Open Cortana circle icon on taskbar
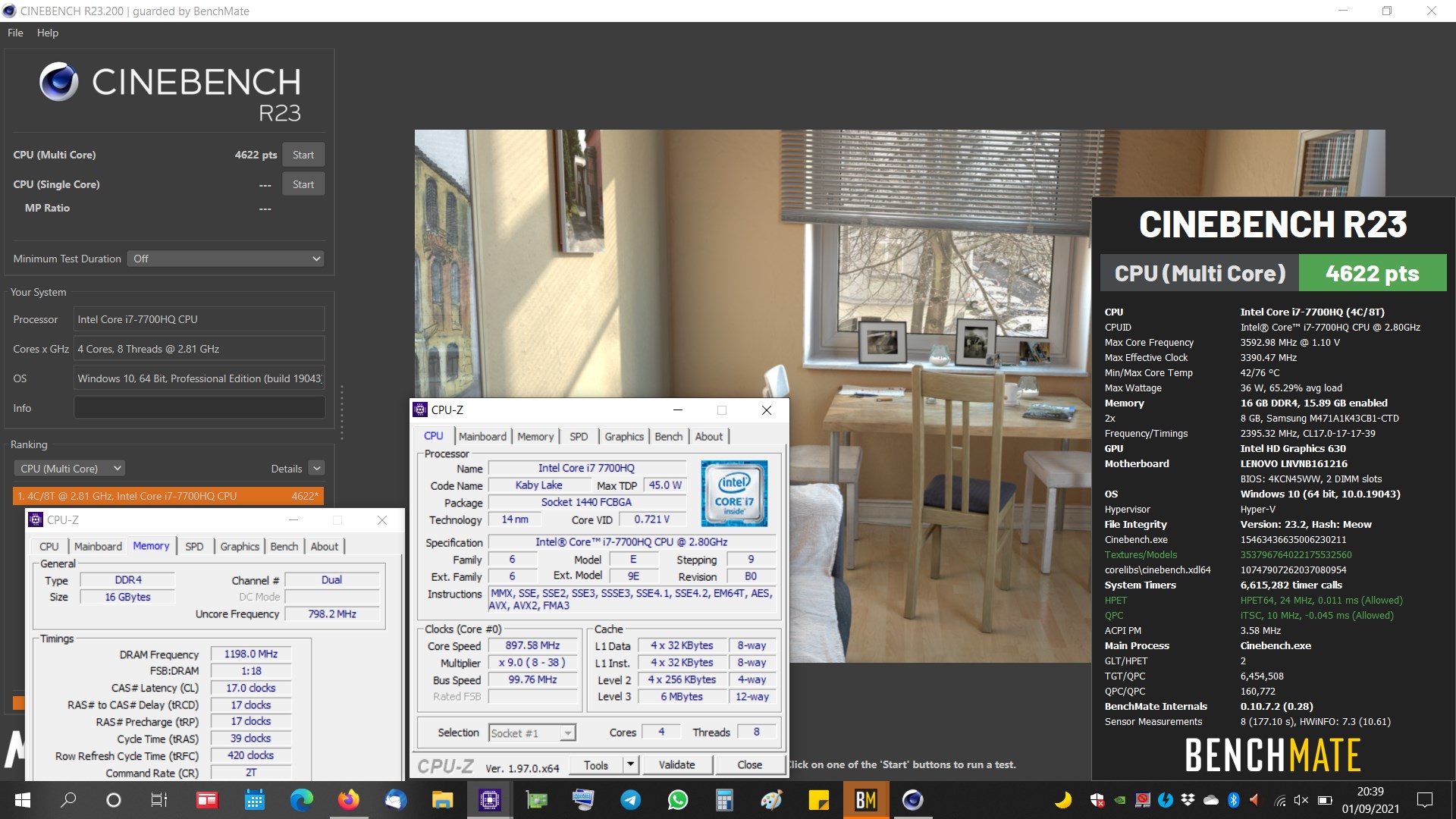Viewport: 1456px width, 819px height. (114, 800)
